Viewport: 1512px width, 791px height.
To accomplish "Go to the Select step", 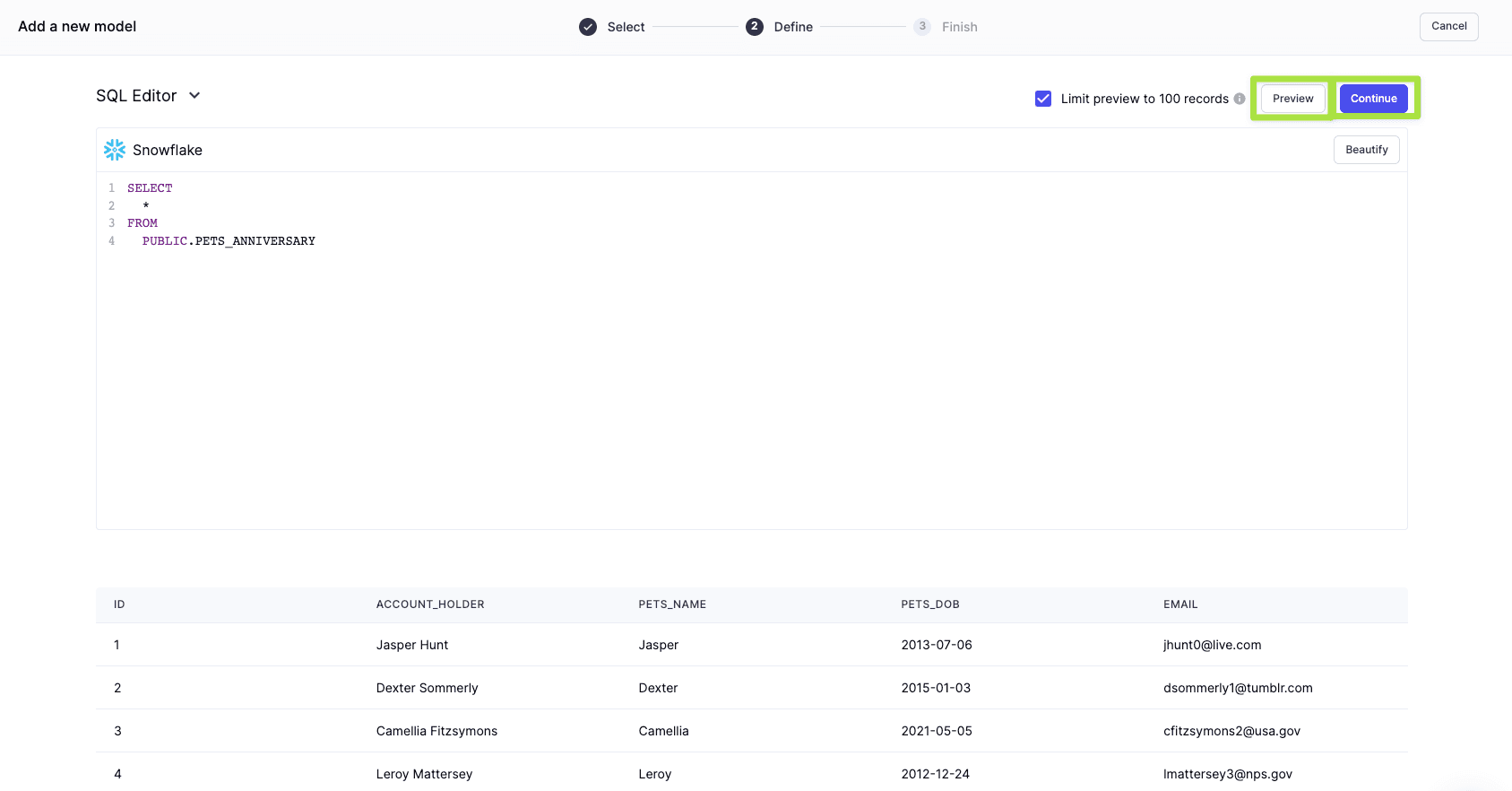I will [626, 27].
